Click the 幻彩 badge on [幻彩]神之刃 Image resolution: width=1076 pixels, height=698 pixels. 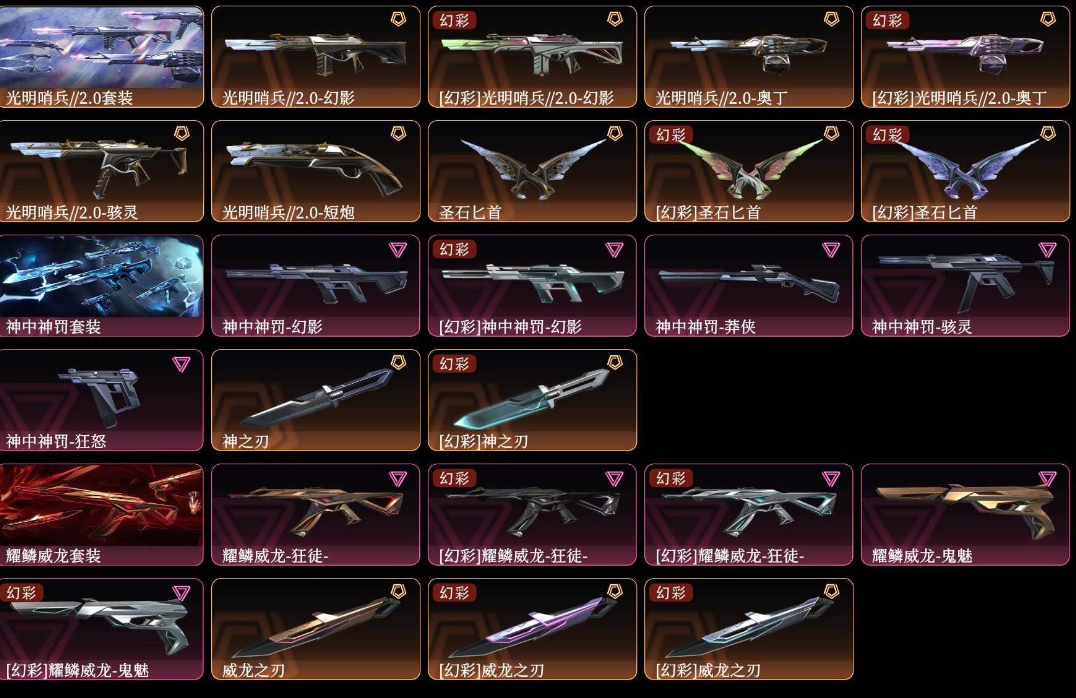(454, 364)
